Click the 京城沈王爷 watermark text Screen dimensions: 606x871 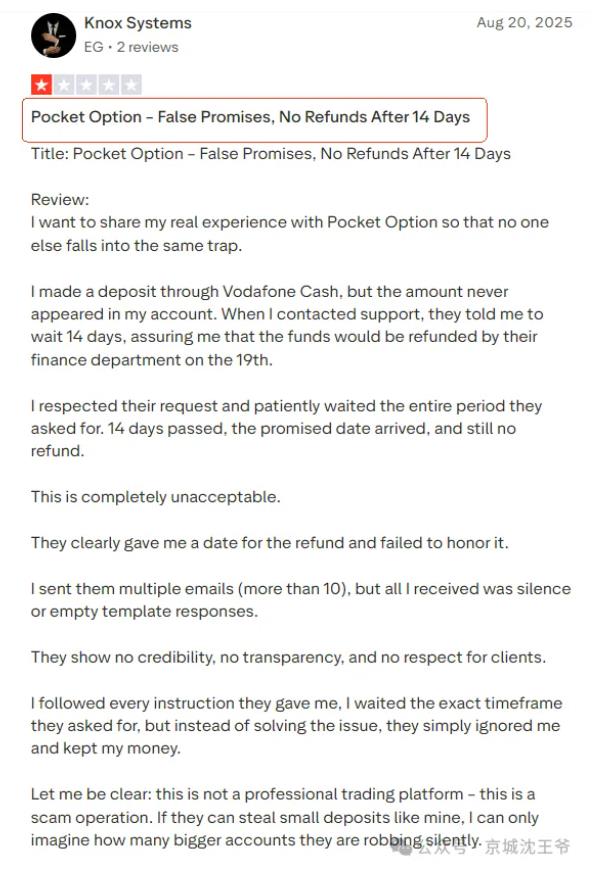(x=527, y=848)
